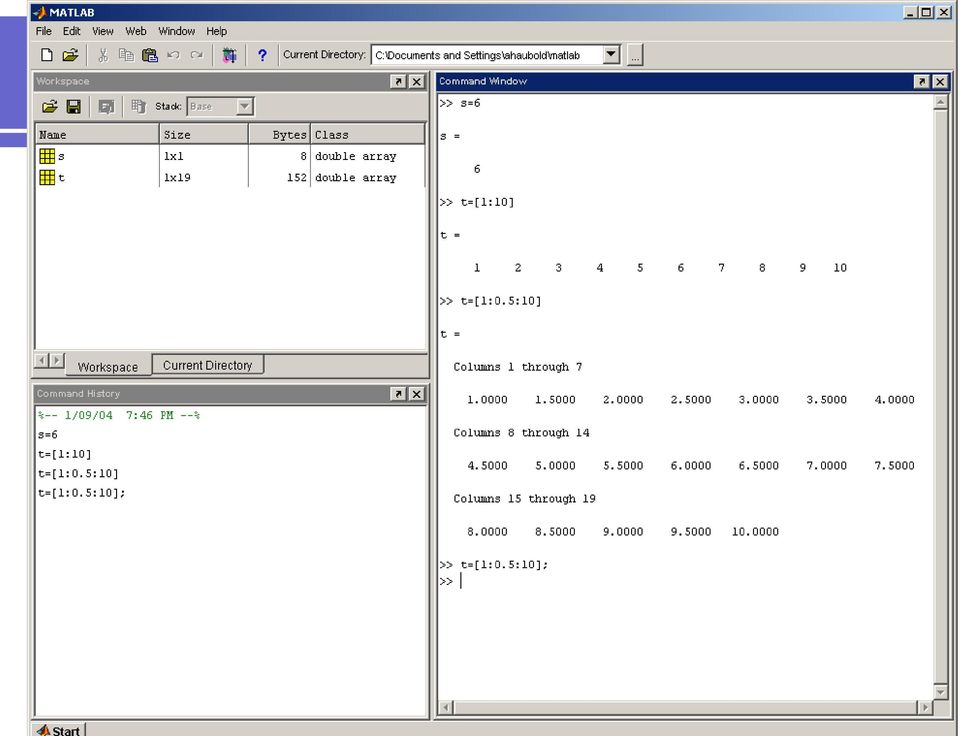This screenshot has width=960, height=736.
Task: Sort workspace by Bytes column header
Action: [x=280, y=135]
